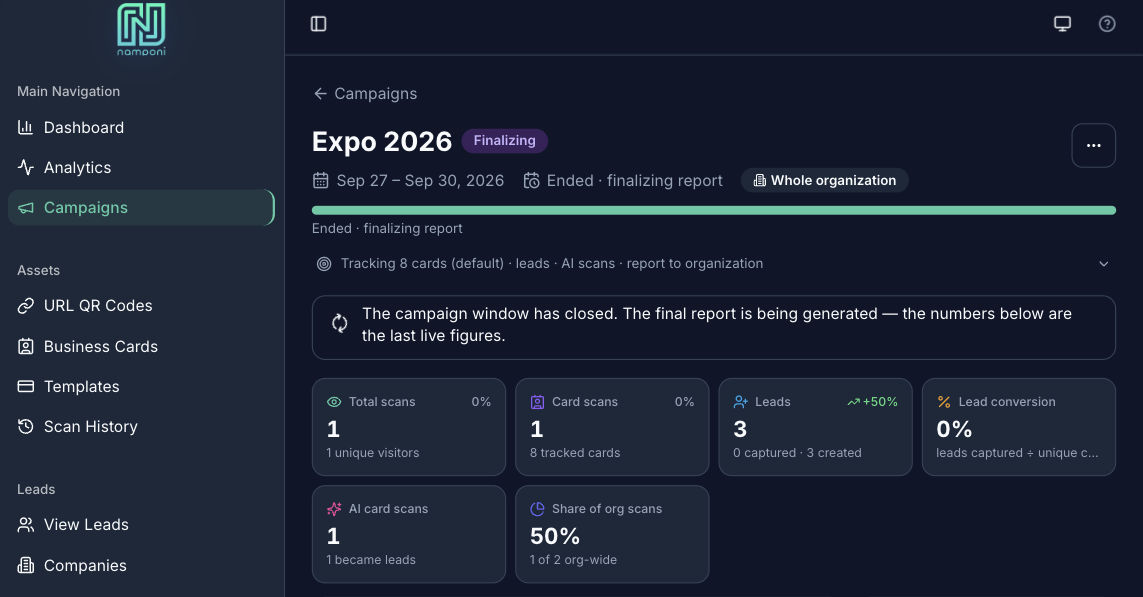Click the 'Main Navigation' section heading

69,91
